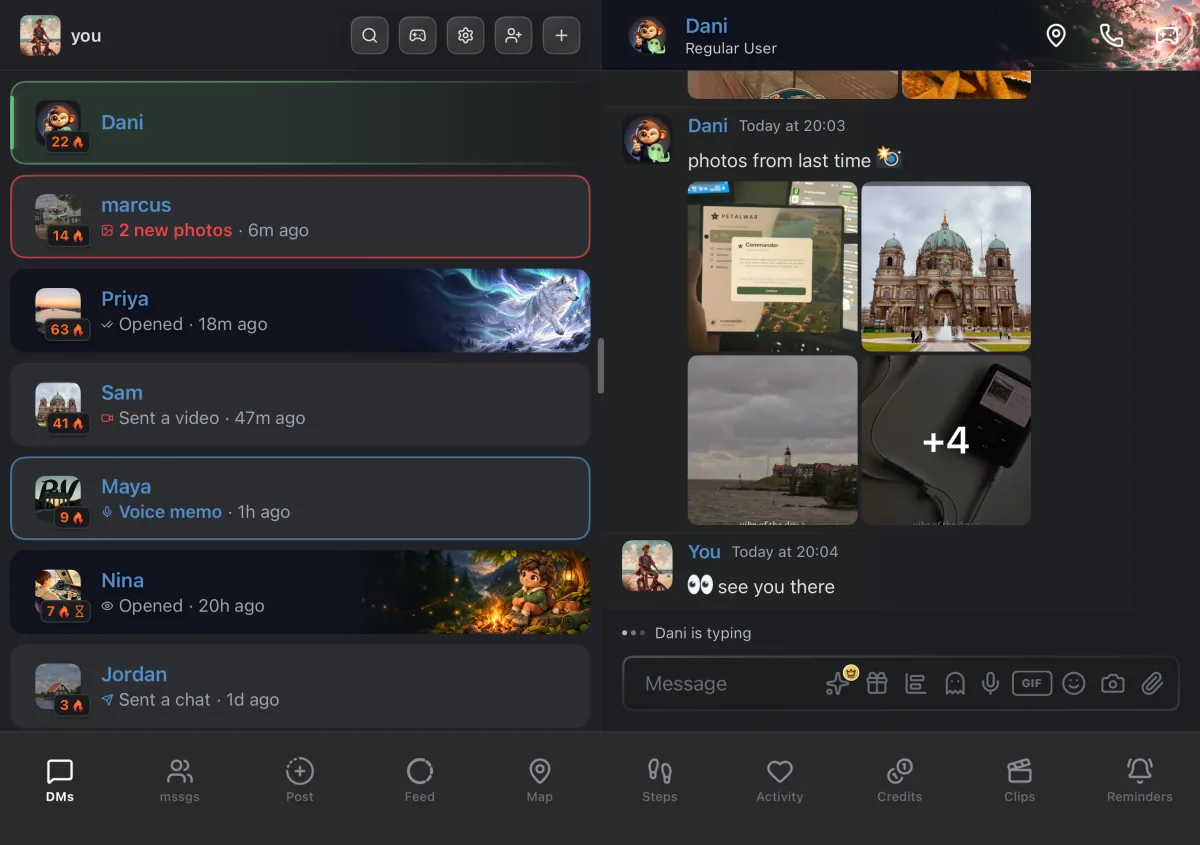Open the Dani conversation in list
This screenshot has width=1200, height=845.
pos(300,123)
